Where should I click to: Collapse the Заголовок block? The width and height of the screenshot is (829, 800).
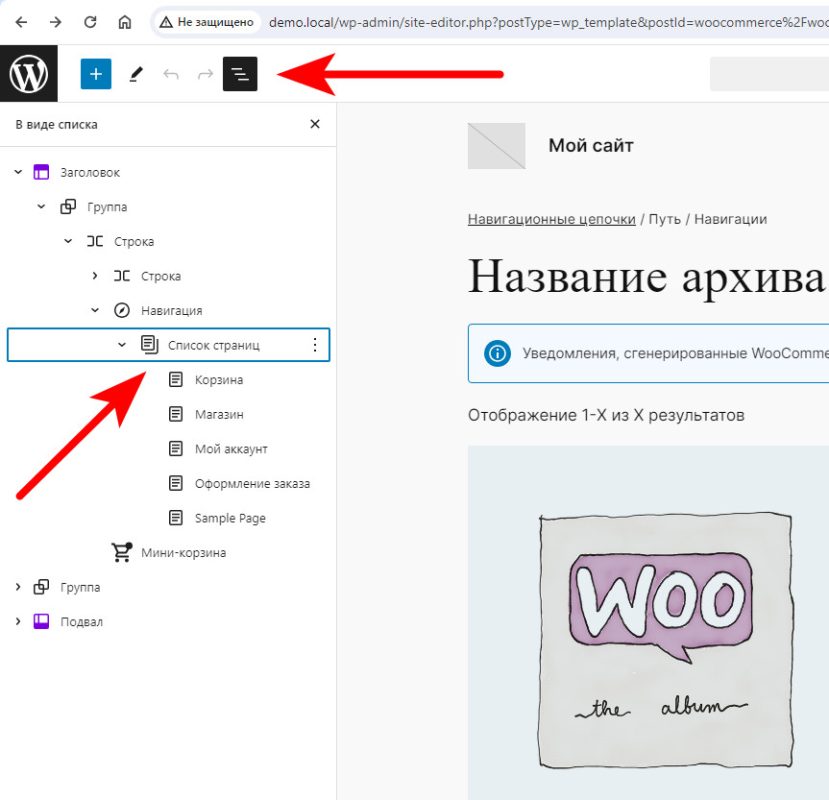click(18, 172)
